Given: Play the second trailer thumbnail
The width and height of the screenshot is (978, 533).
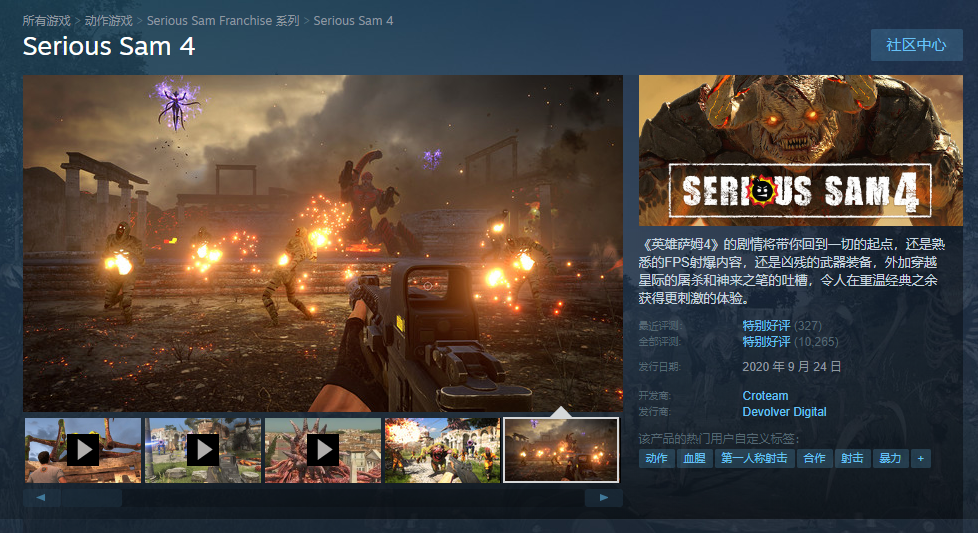Looking at the screenshot, I should click(203, 450).
